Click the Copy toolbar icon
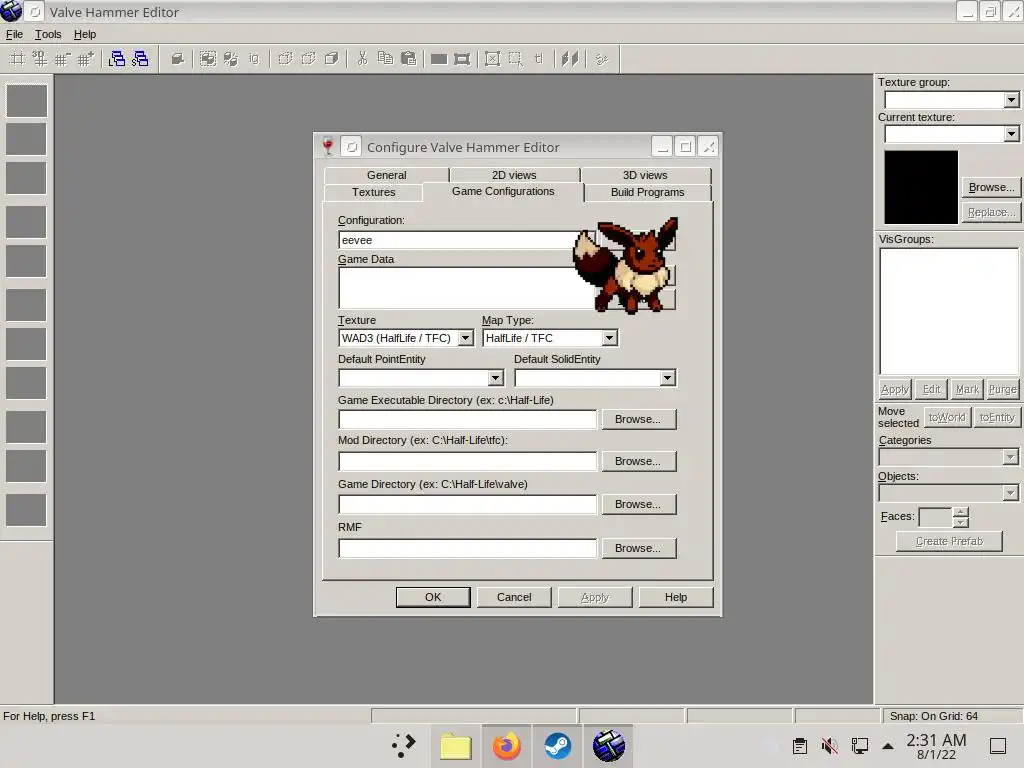This screenshot has height=768, width=1024. click(x=385, y=59)
